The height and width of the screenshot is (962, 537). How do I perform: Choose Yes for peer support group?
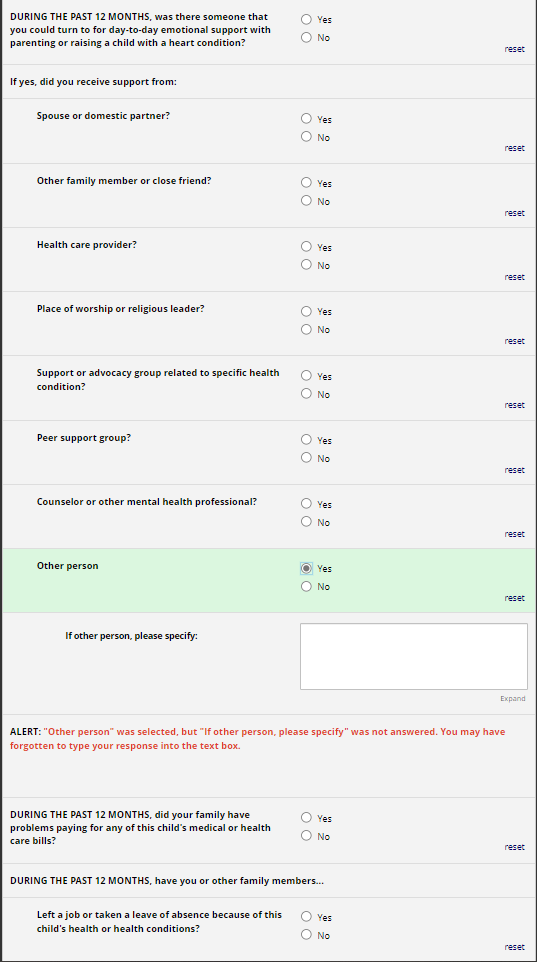click(x=306, y=440)
